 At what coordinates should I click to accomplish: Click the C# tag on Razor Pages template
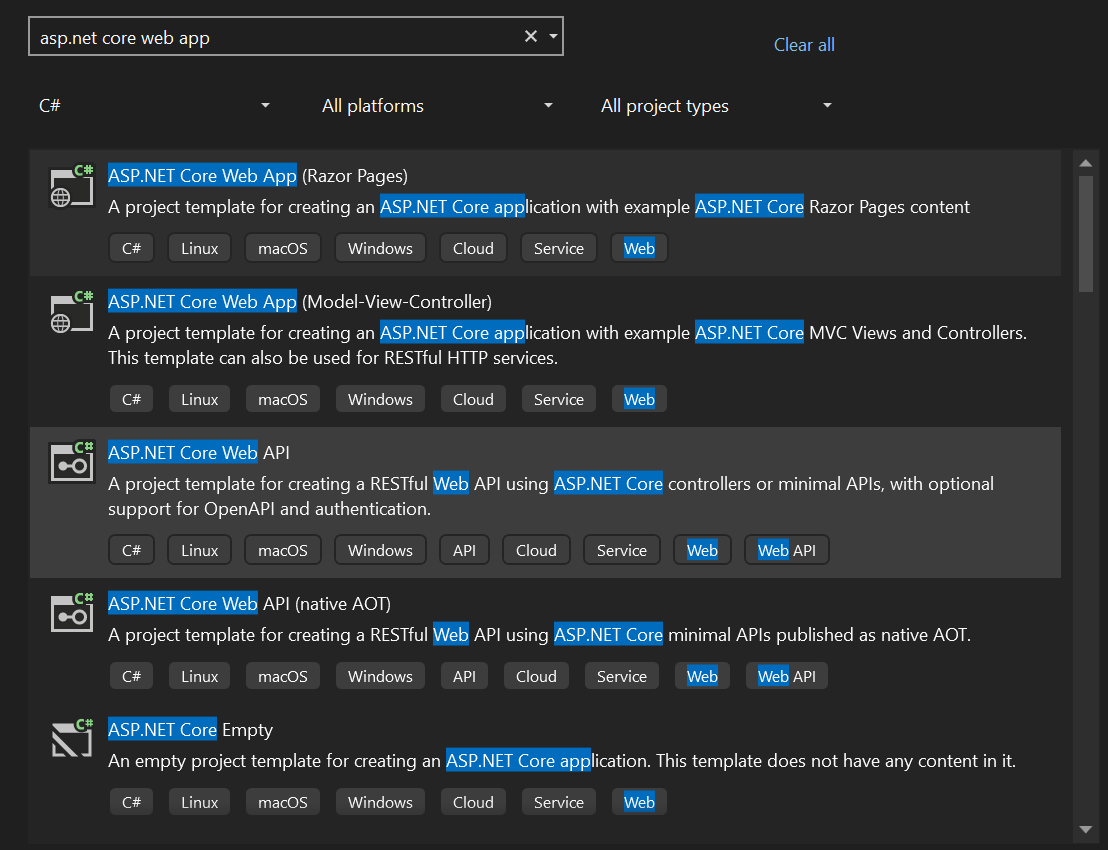pyautogui.click(x=131, y=248)
